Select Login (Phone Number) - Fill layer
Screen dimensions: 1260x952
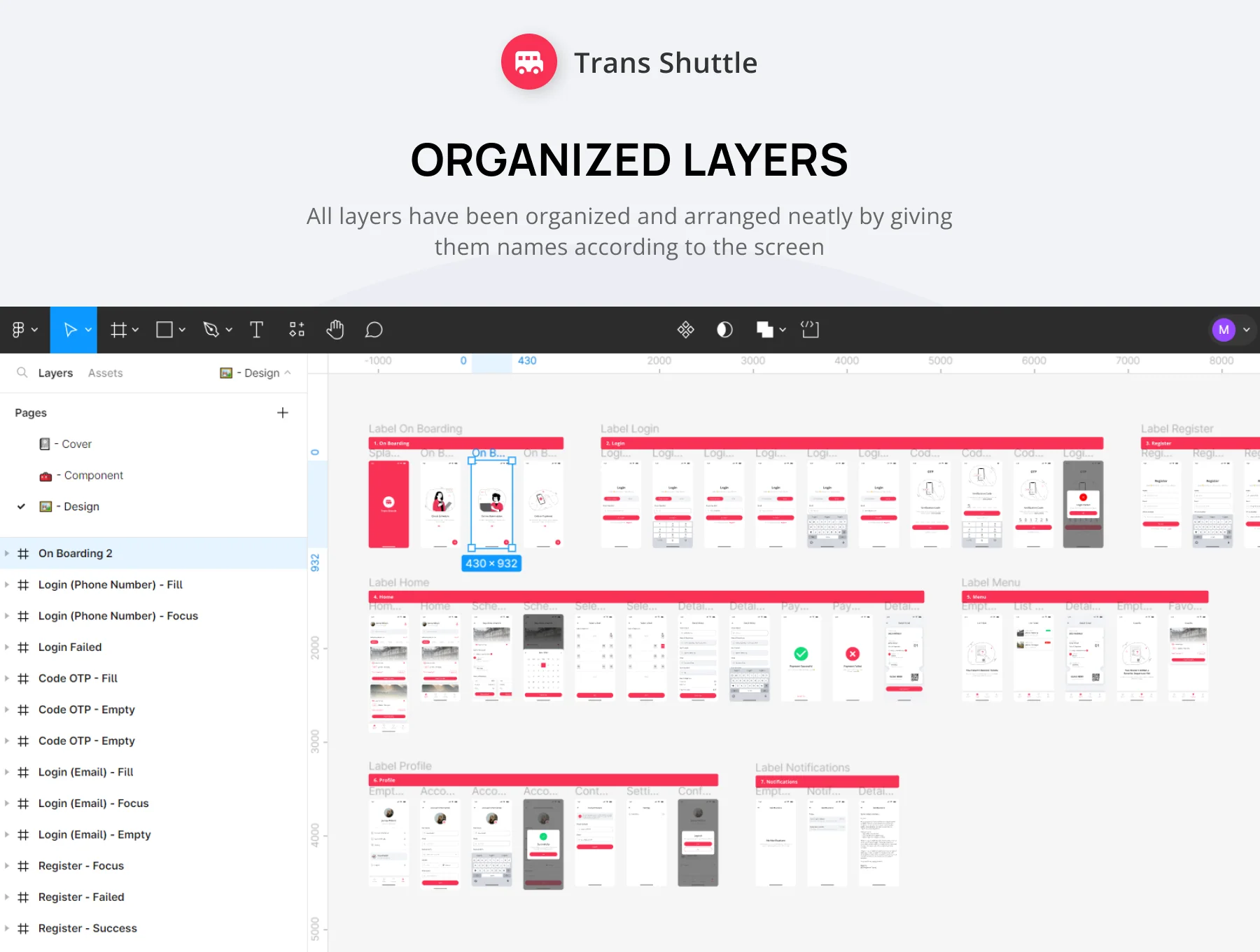click(x=153, y=584)
